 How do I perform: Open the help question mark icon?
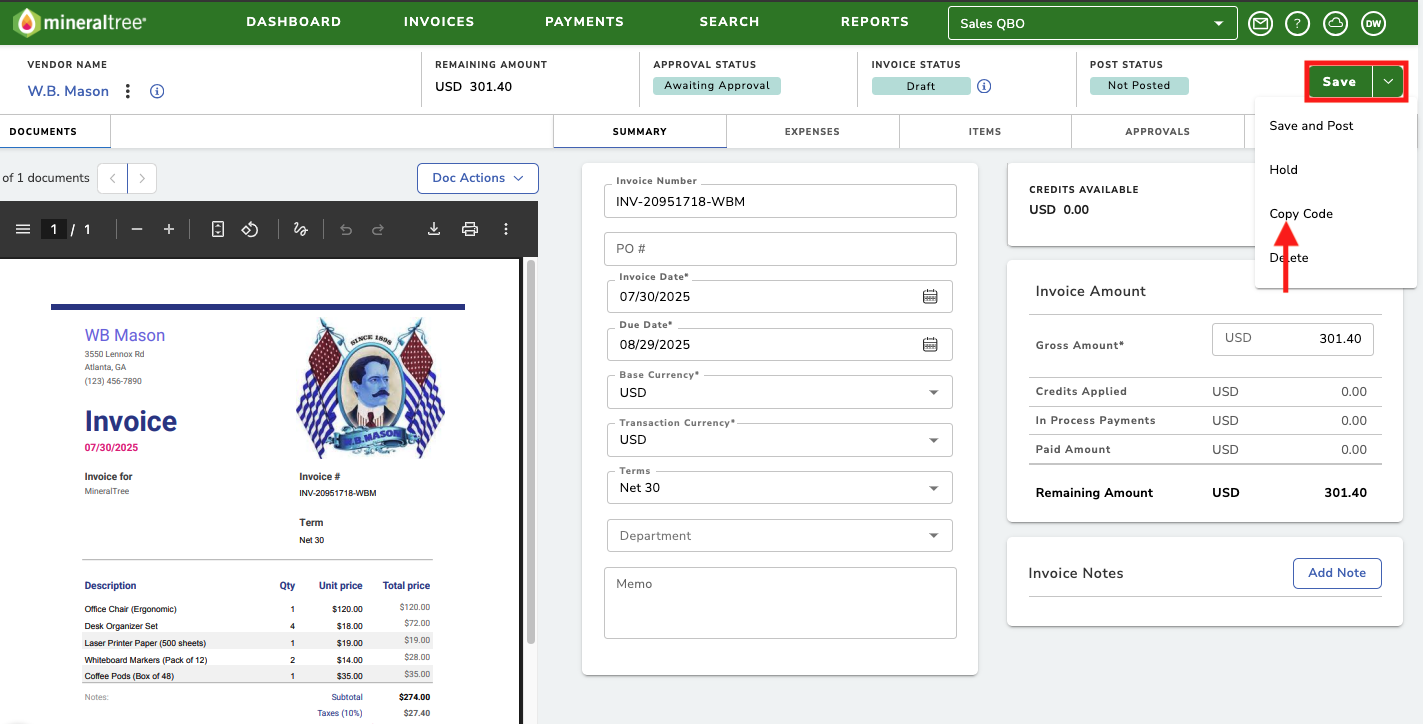[1298, 23]
